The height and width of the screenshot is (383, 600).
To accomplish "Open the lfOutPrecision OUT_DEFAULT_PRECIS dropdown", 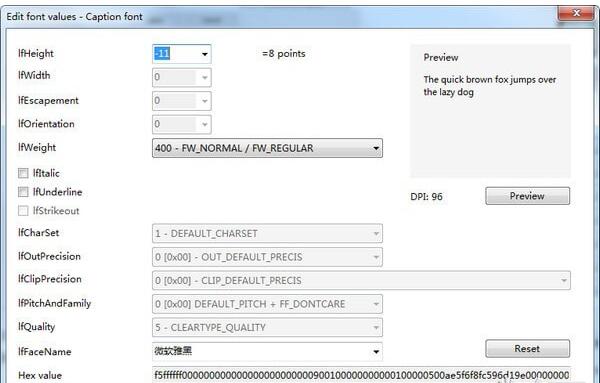I will pos(267,257).
